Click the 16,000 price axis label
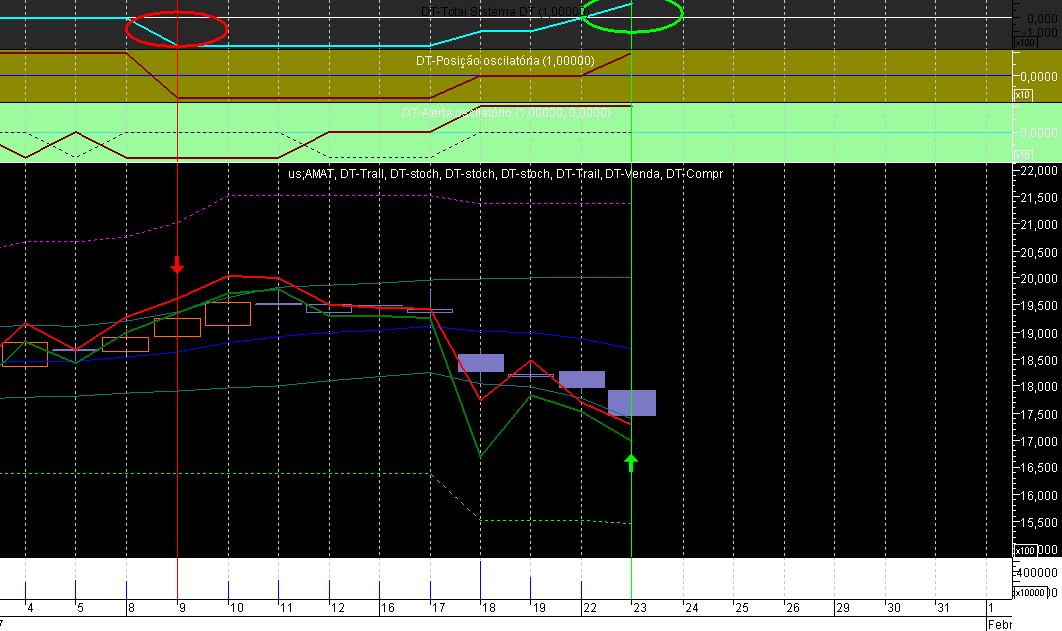 (1040, 496)
